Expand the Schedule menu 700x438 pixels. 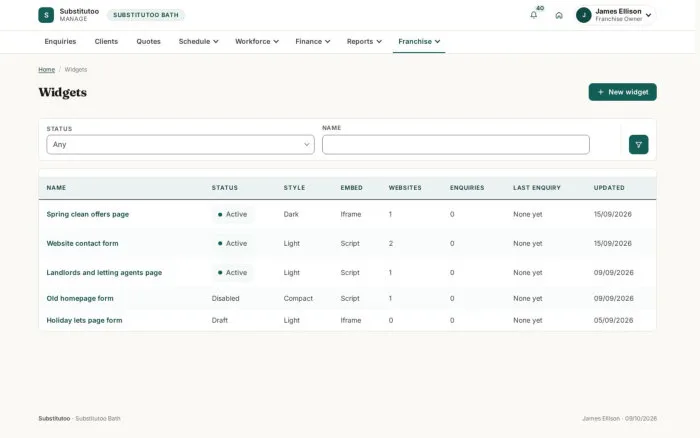[199, 42]
